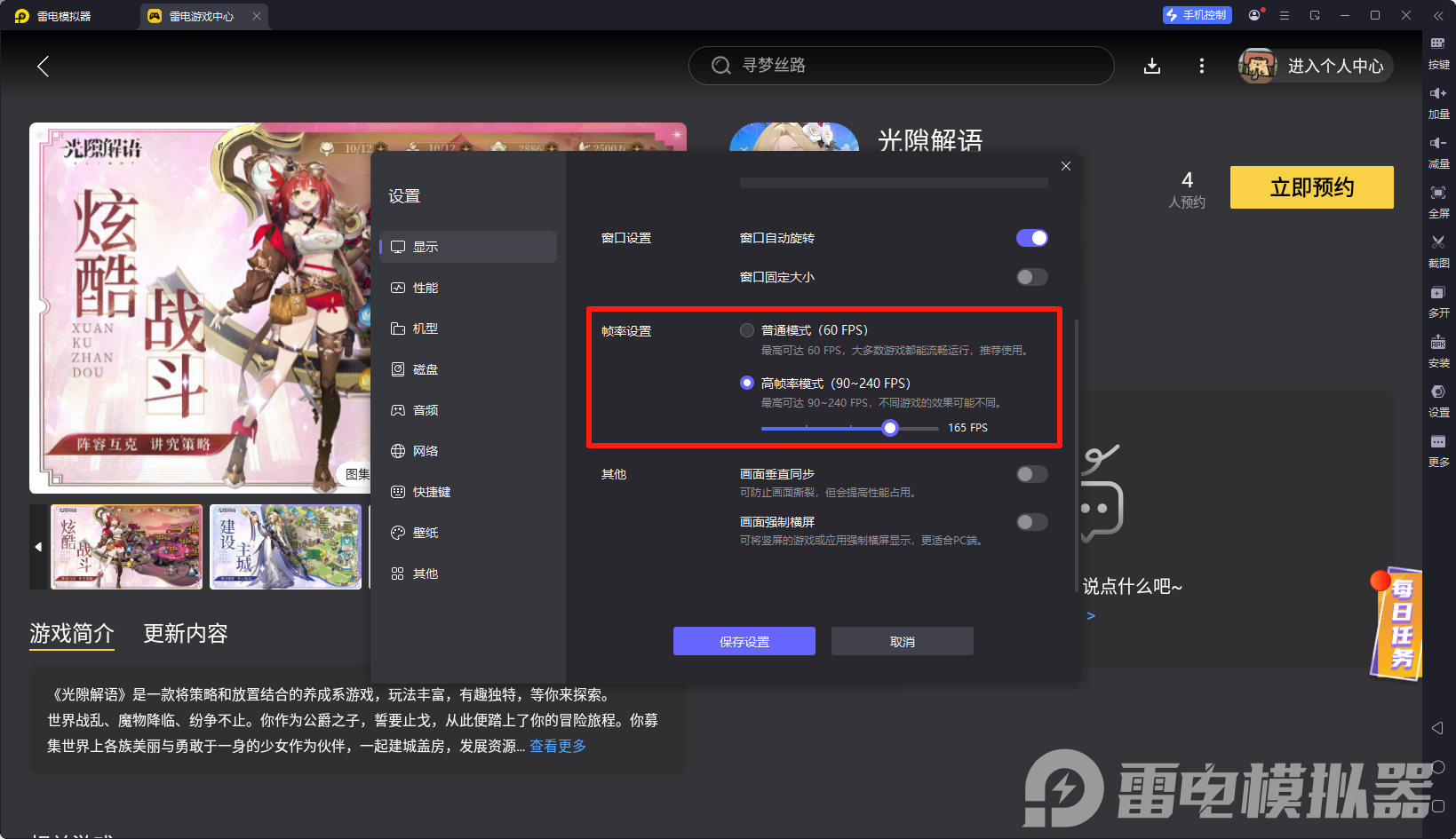Click the 保存设置 save button

[x=744, y=641]
